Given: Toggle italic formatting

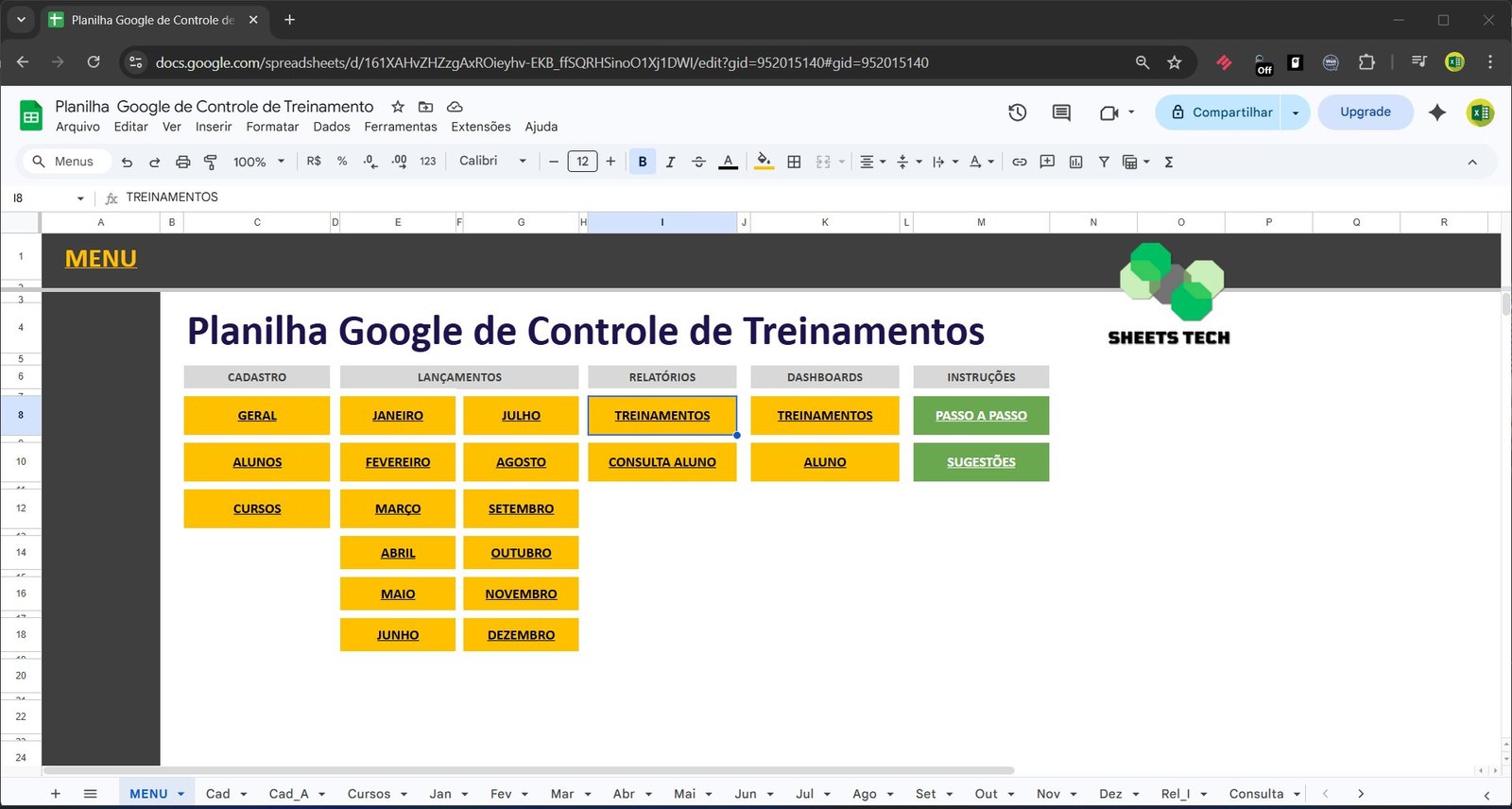Looking at the screenshot, I should pos(670,162).
